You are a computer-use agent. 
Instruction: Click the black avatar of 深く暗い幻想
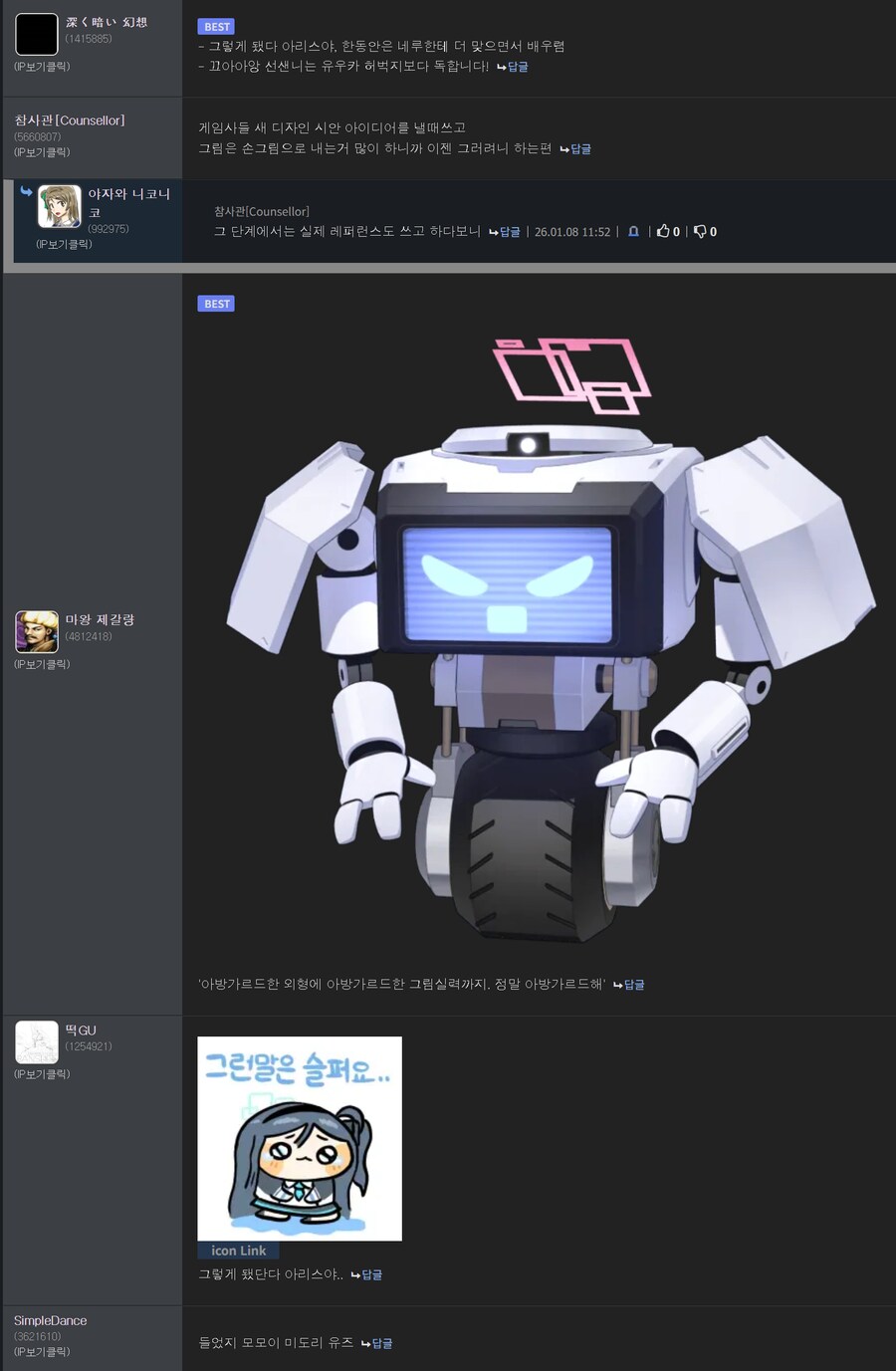click(x=37, y=34)
